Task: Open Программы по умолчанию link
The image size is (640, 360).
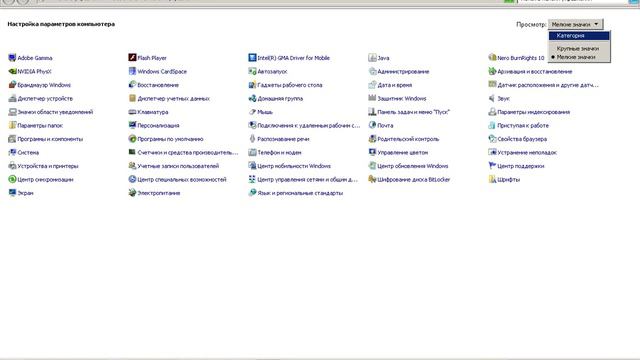Action: pos(170,139)
